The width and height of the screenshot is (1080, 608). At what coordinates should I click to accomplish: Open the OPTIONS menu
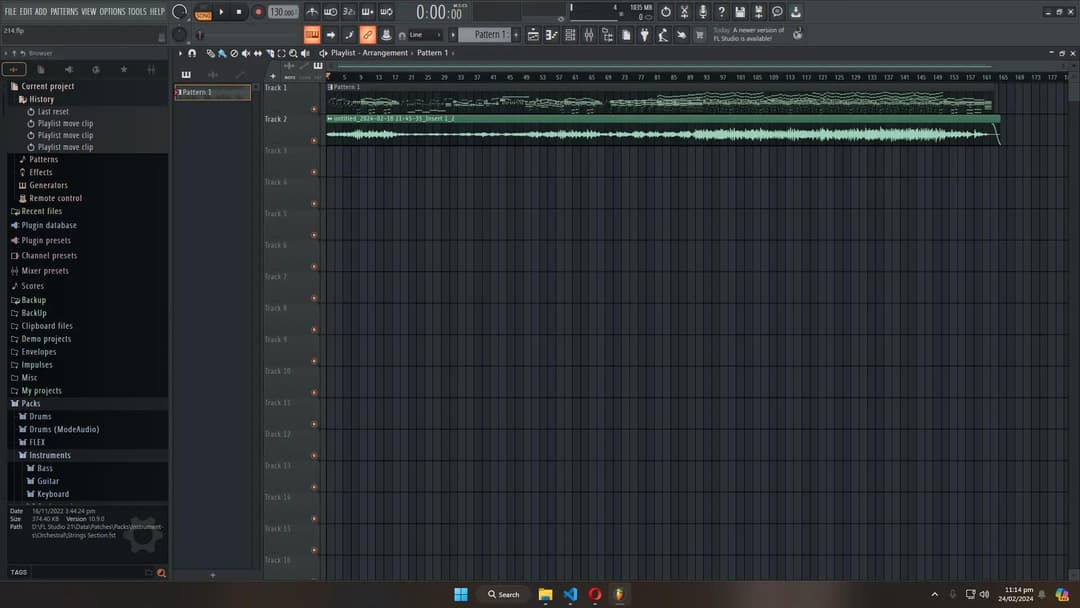tap(112, 11)
